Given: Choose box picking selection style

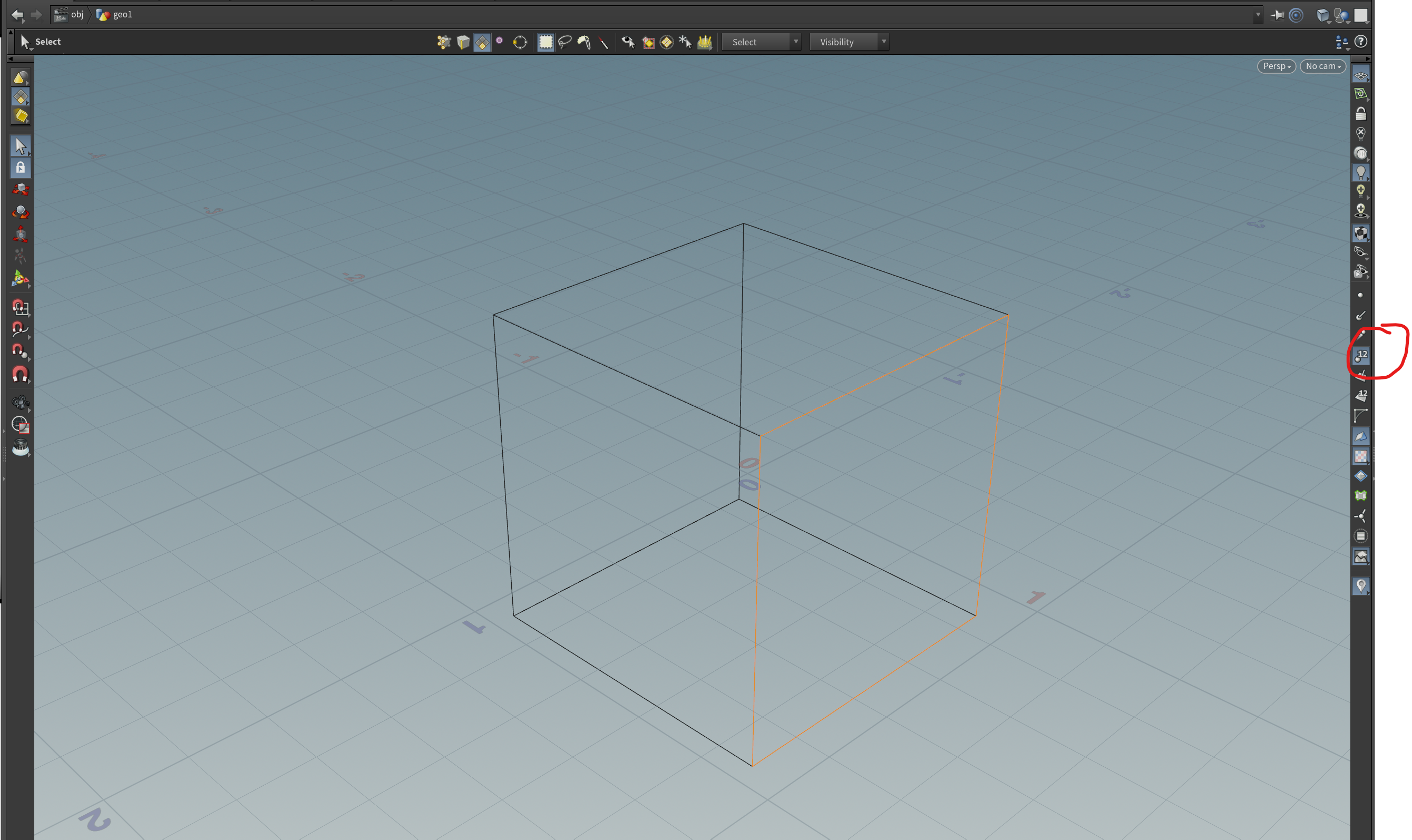Looking at the screenshot, I should coord(546,42).
